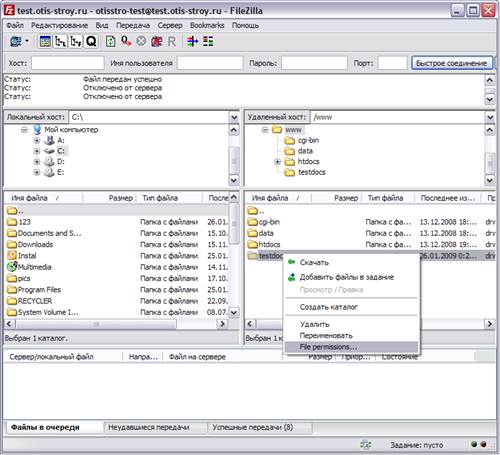Click the disconnect from server icon
Viewport: 500px width, 455px height.
[156, 41]
